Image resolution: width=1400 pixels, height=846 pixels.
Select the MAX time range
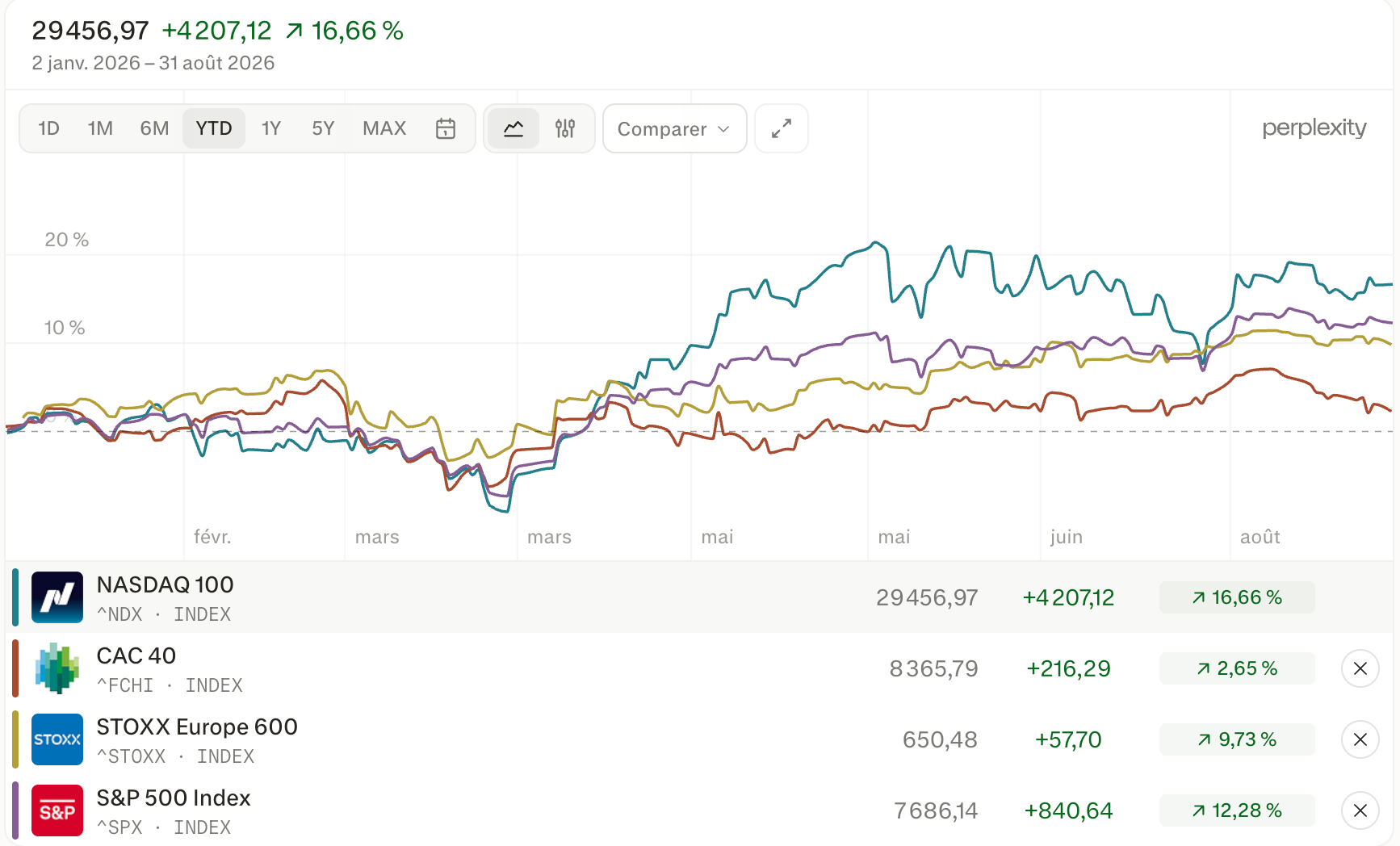pos(384,128)
